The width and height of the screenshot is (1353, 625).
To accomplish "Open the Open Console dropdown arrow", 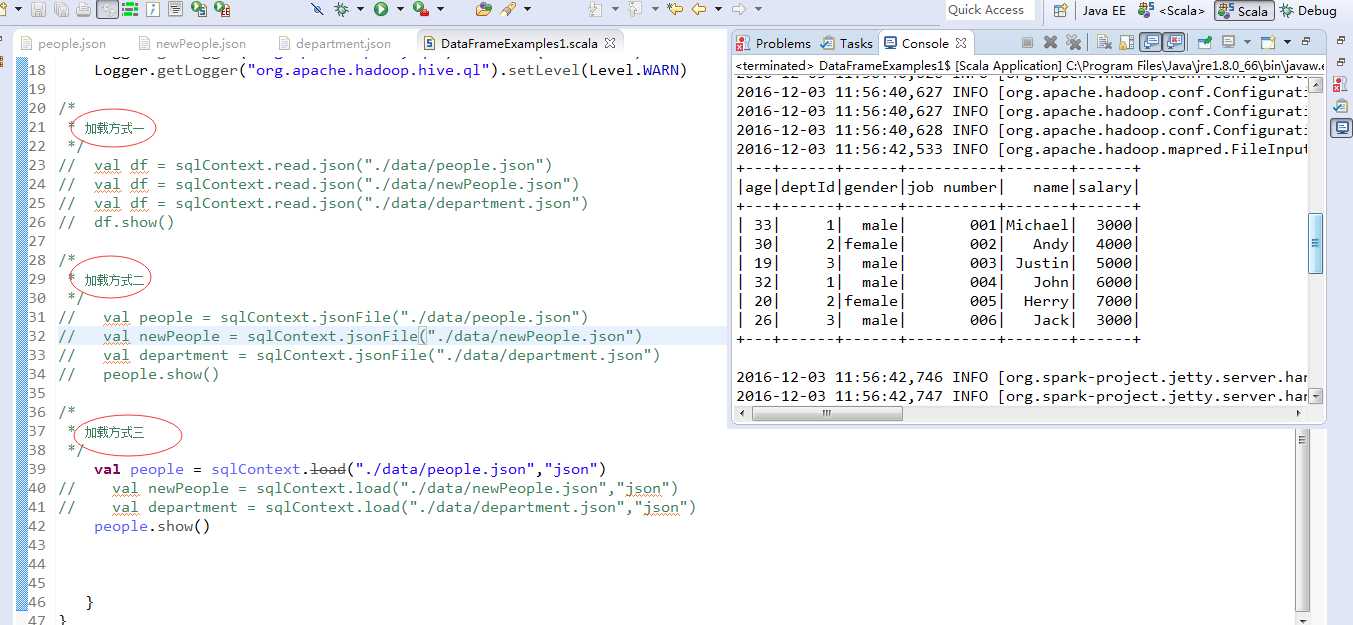I will click(1287, 43).
